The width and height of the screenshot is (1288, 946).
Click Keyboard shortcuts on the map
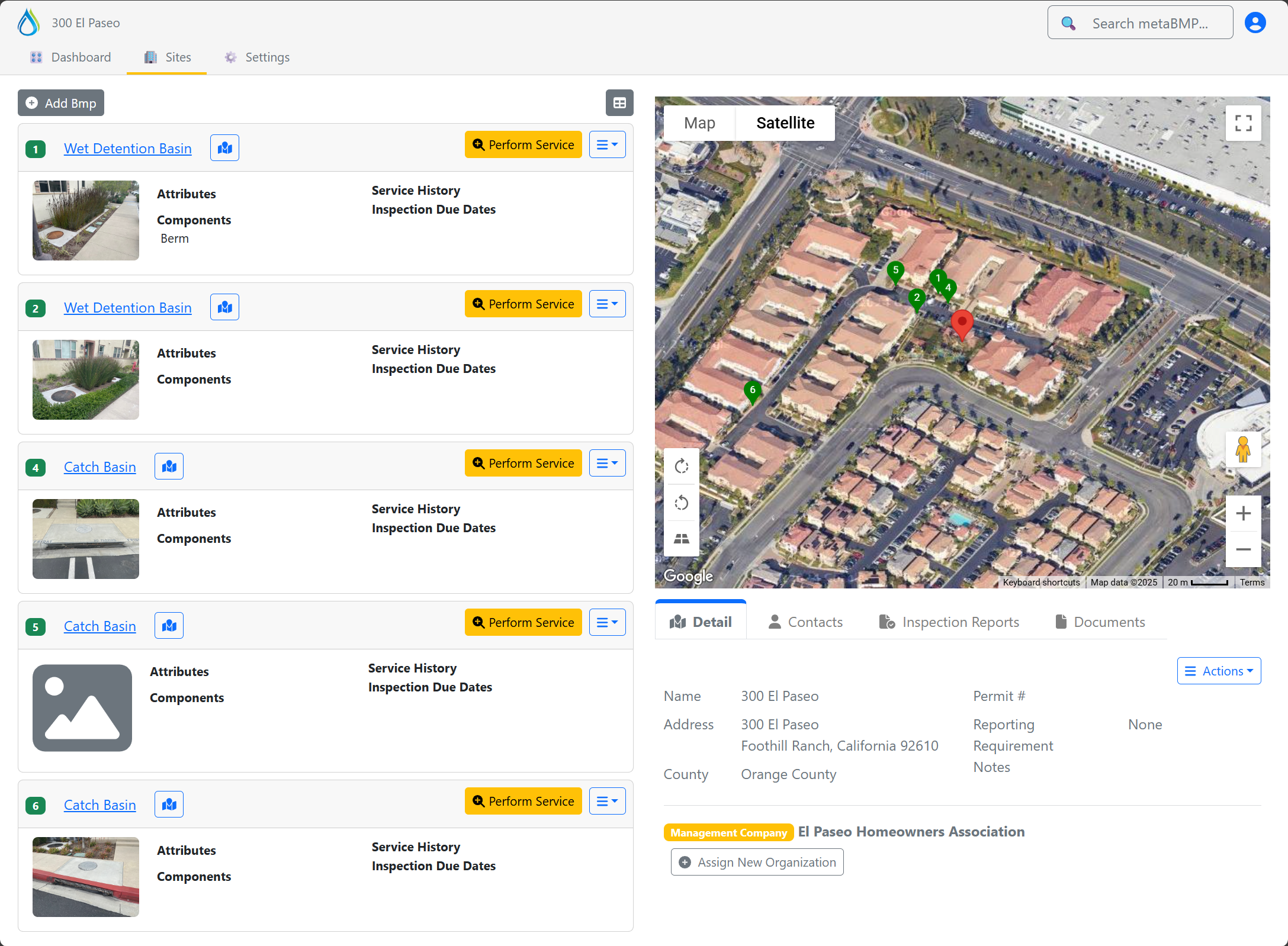coord(1041,583)
